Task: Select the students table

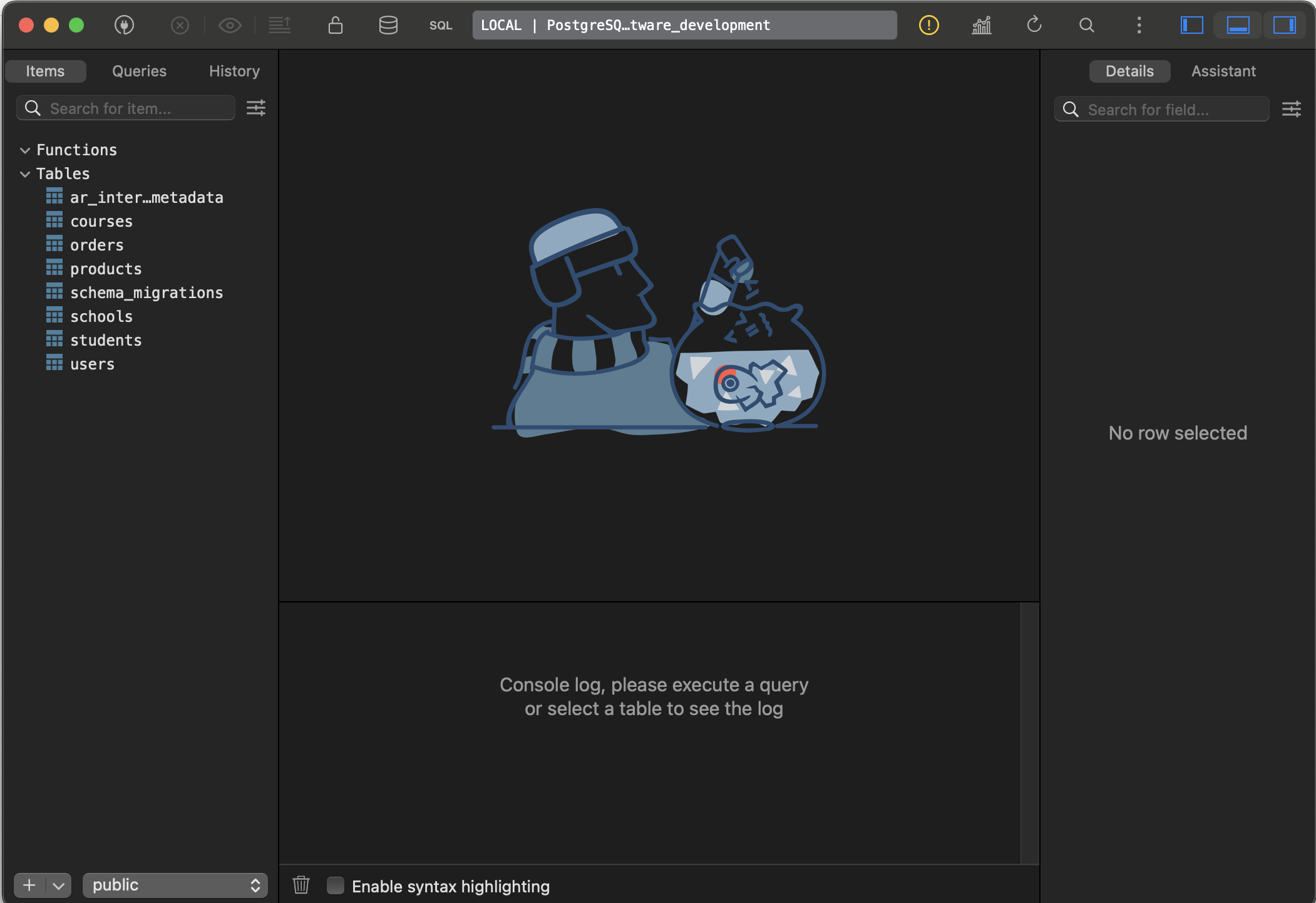Action: tap(106, 340)
